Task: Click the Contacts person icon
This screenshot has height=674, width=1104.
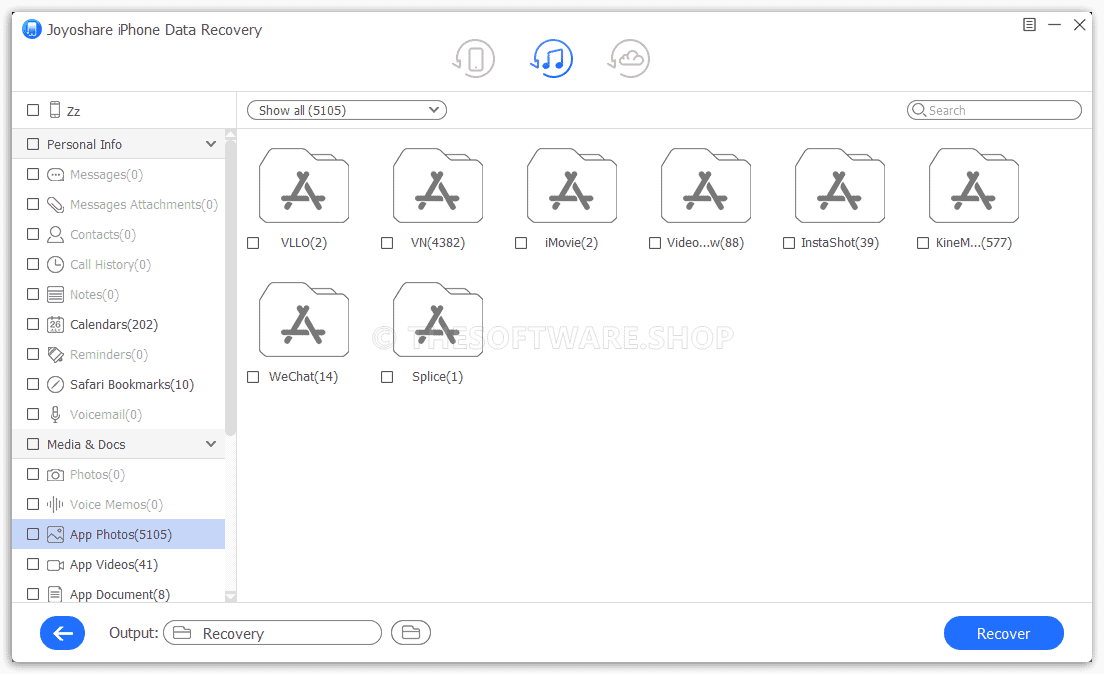Action: point(55,235)
